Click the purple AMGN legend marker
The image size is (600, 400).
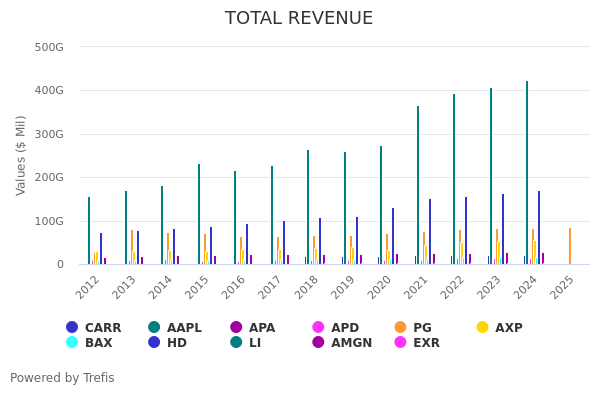click(x=319, y=343)
